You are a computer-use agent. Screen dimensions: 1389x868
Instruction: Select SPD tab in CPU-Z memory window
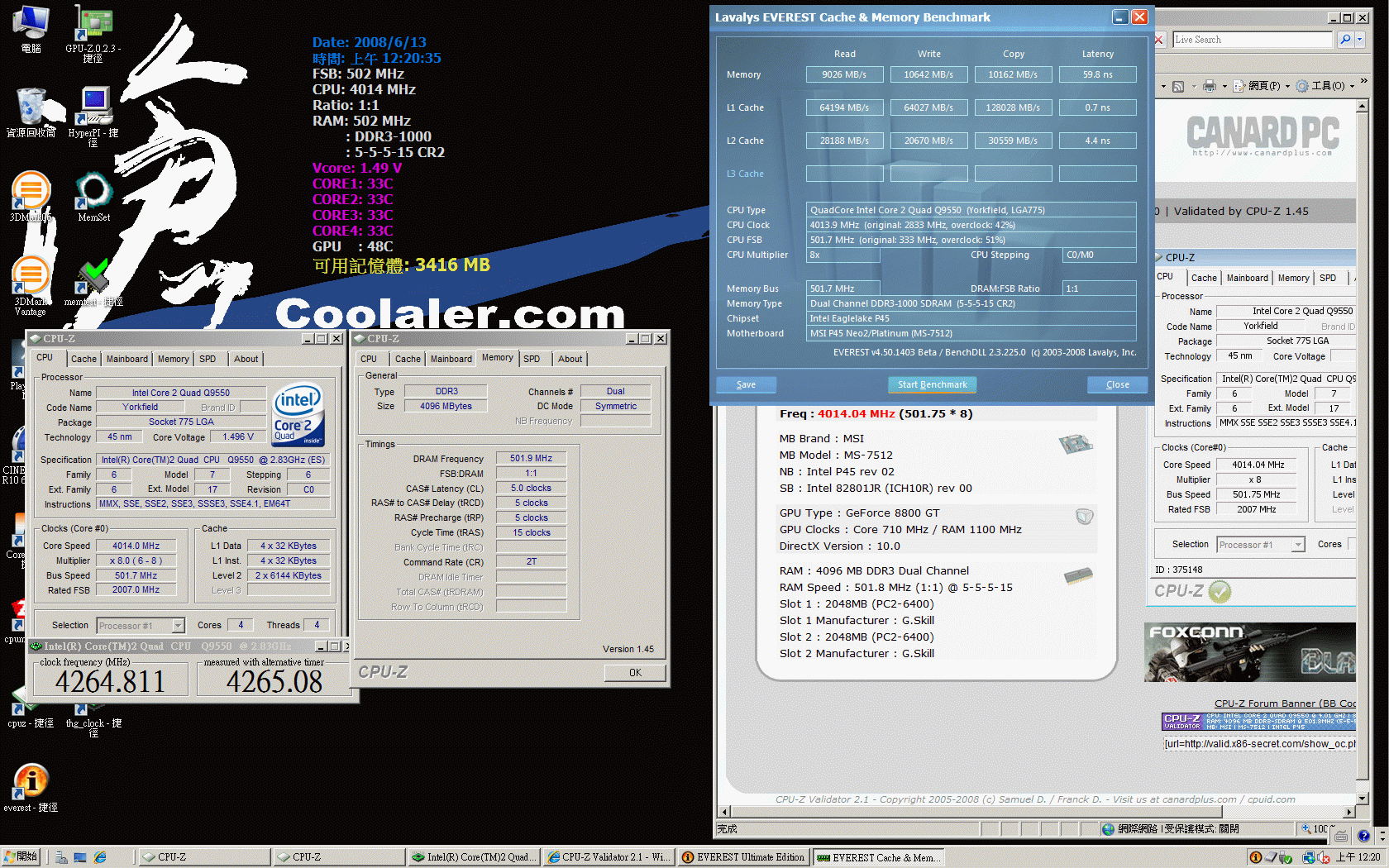pos(532,359)
